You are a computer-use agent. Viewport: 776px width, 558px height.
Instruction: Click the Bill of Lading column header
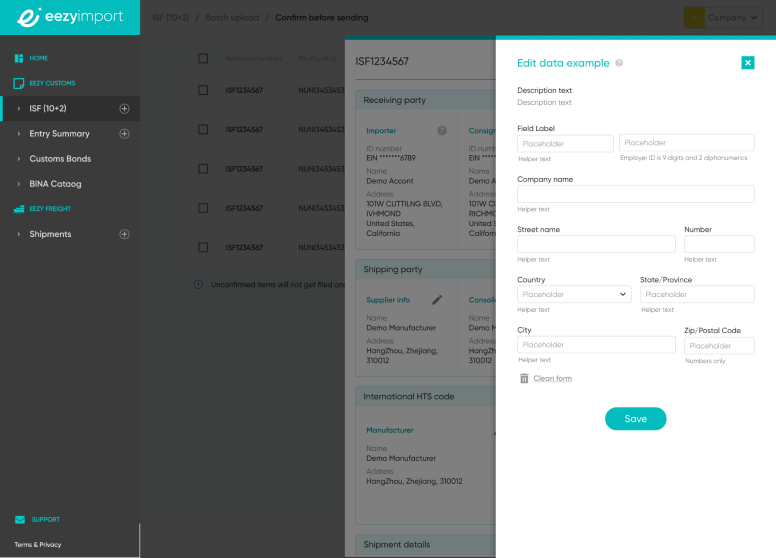point(317,58)
